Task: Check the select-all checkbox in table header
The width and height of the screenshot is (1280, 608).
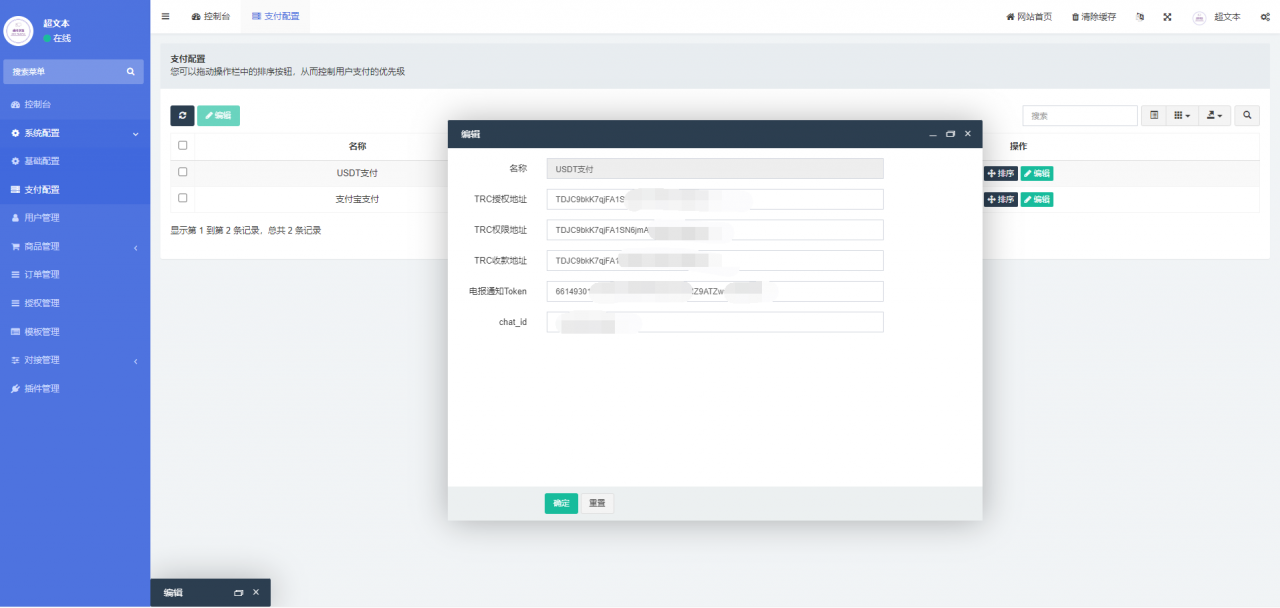Action: [182, 146]
